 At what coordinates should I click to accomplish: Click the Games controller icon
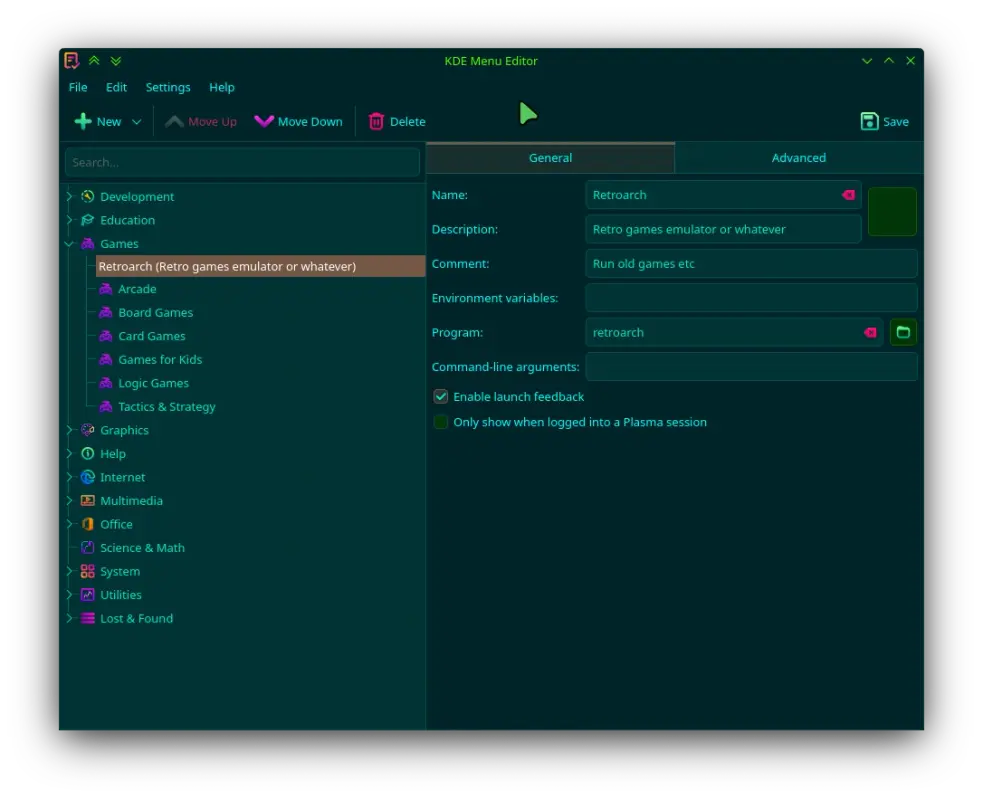pyautogui.click(x=88, y=243)
